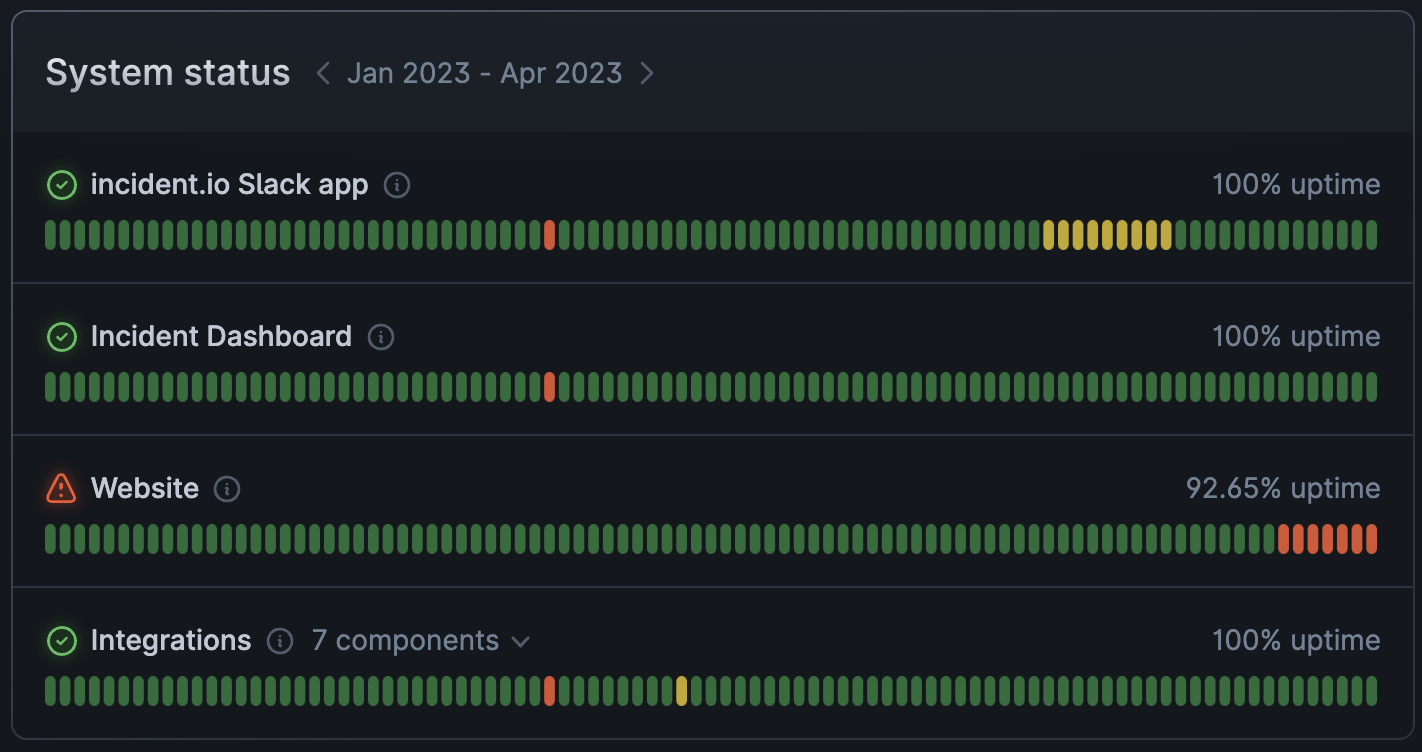
Task: Select the Jan 2023 - Apr 2023 date range
Action: tap(484, 73)
